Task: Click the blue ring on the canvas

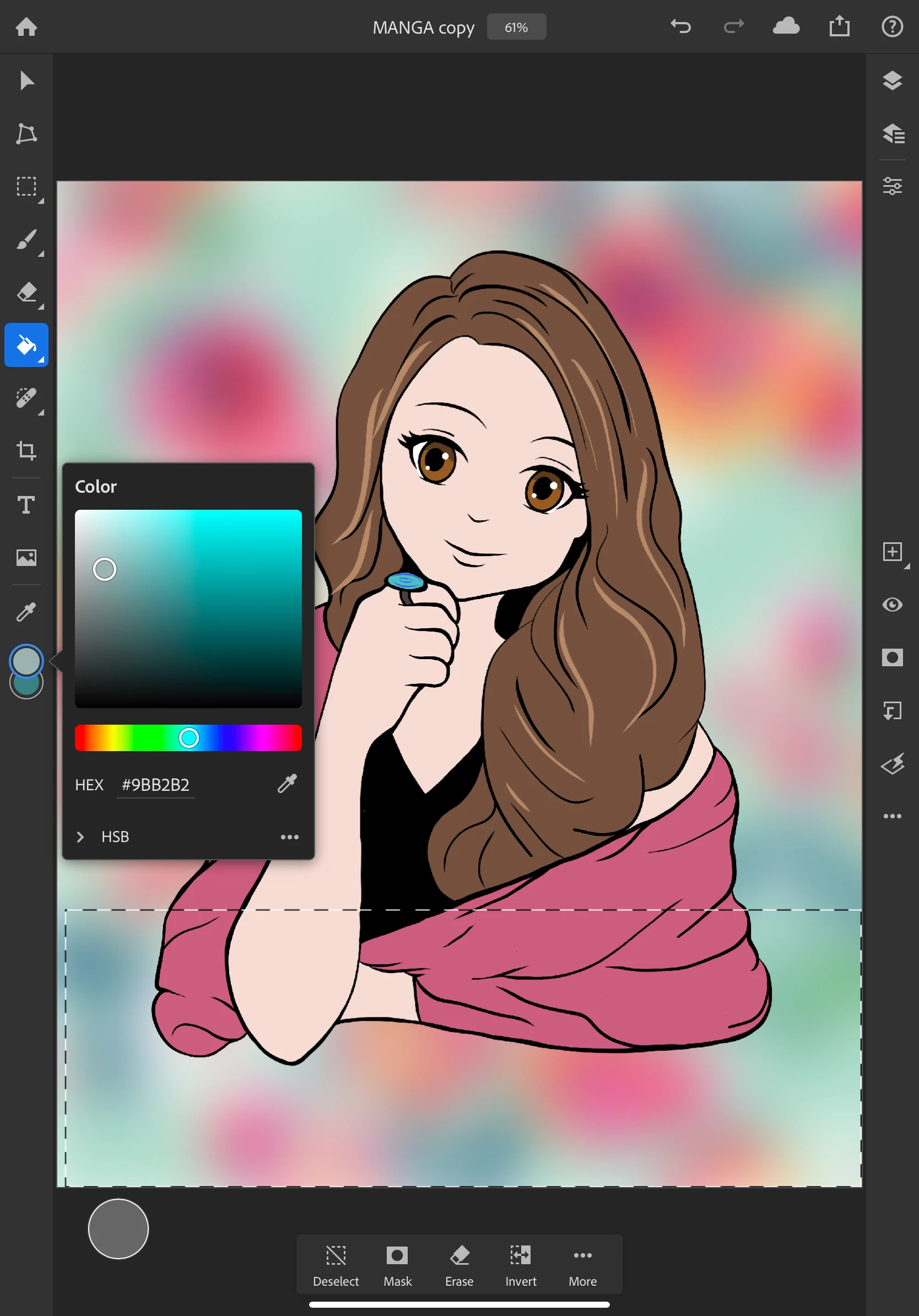Action: coord(406,582)
